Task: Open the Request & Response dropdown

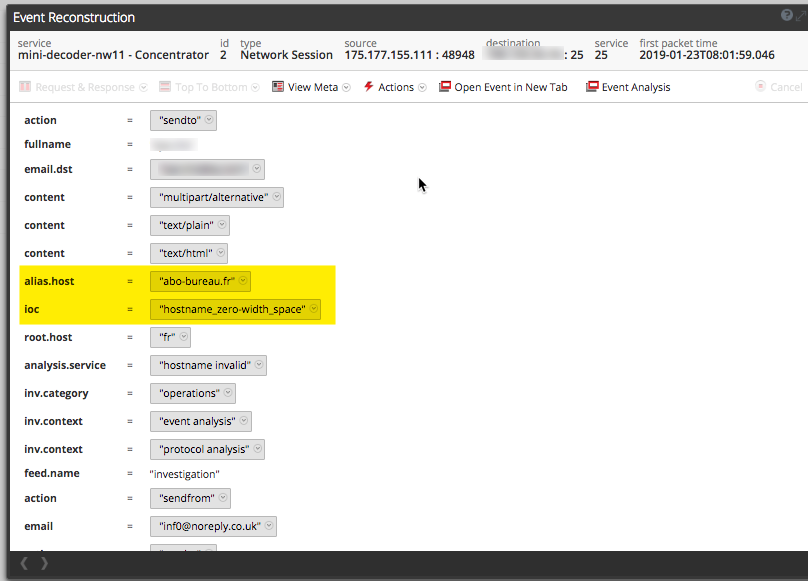Action: point(144,88)
